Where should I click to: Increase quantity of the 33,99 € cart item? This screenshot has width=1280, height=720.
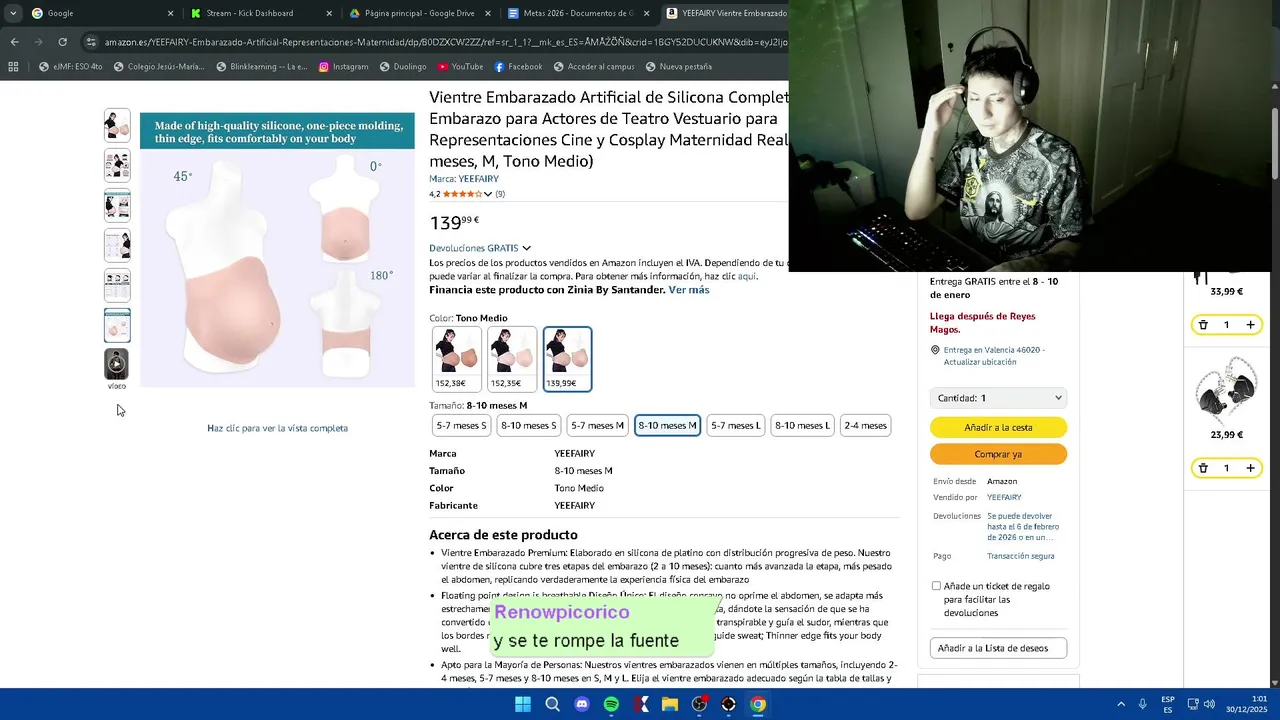1250,325
